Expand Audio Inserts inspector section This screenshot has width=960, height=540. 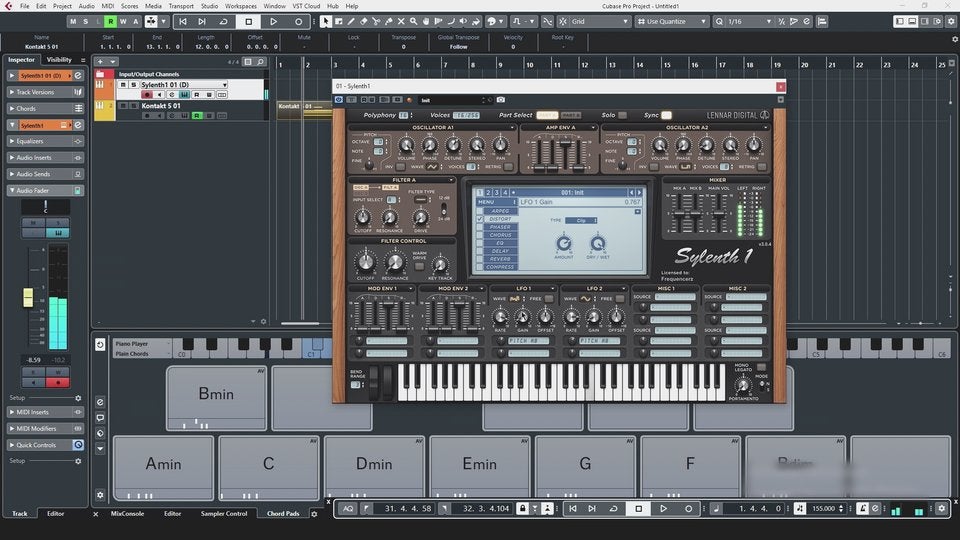pos(12,157)
